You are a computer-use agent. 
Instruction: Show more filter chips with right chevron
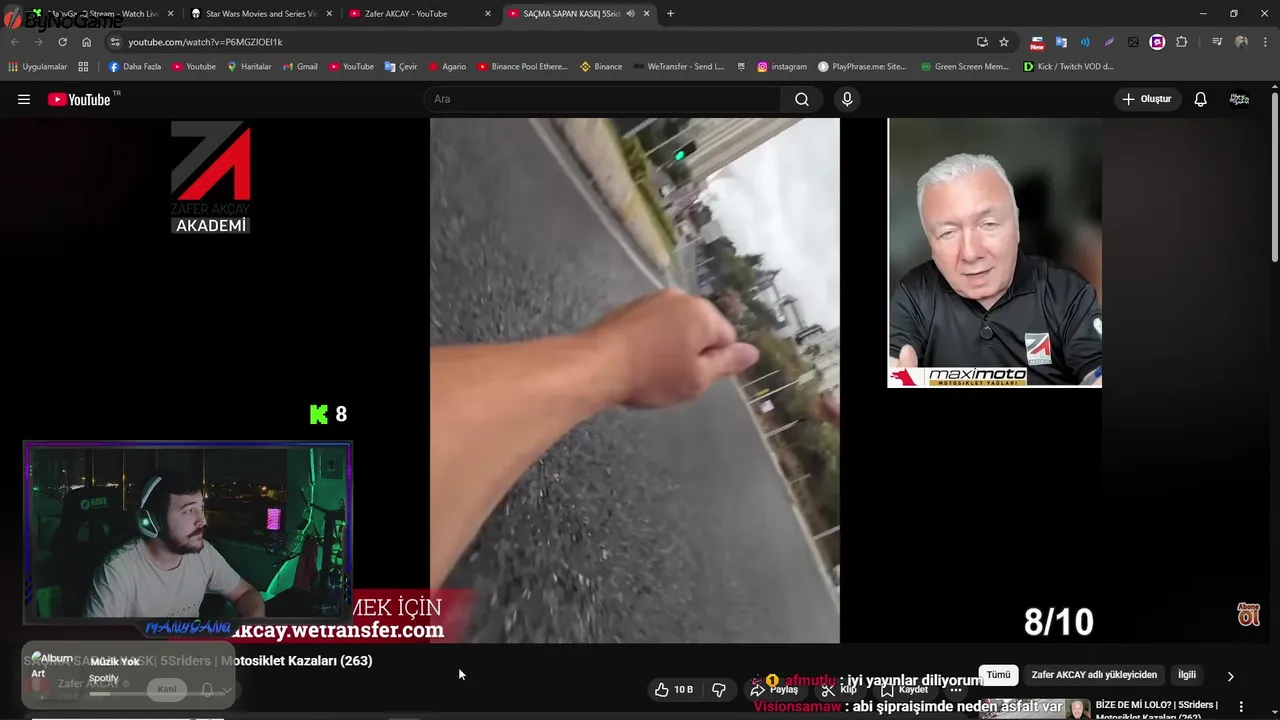click(1230, 676)
